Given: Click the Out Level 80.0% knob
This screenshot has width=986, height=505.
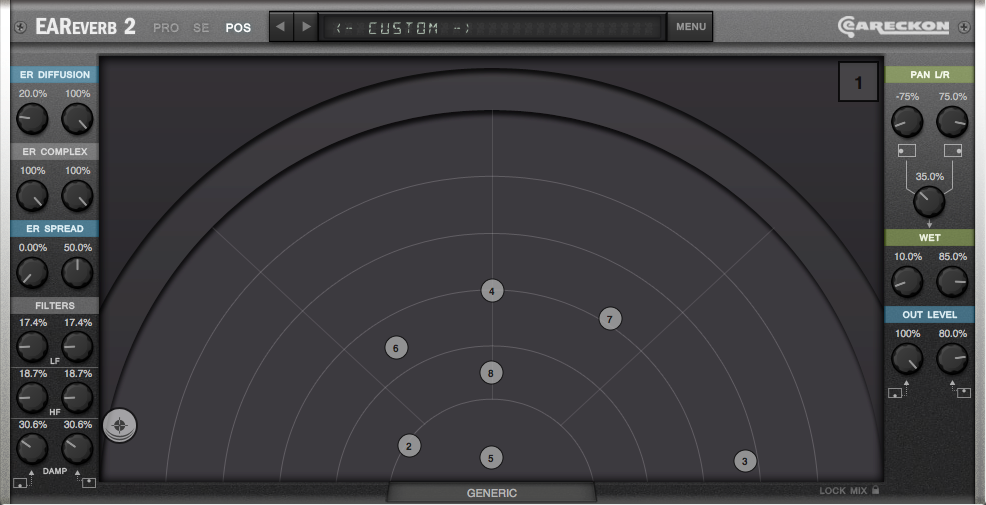Looking at the screenshot, I should click(x=952, y=358).
